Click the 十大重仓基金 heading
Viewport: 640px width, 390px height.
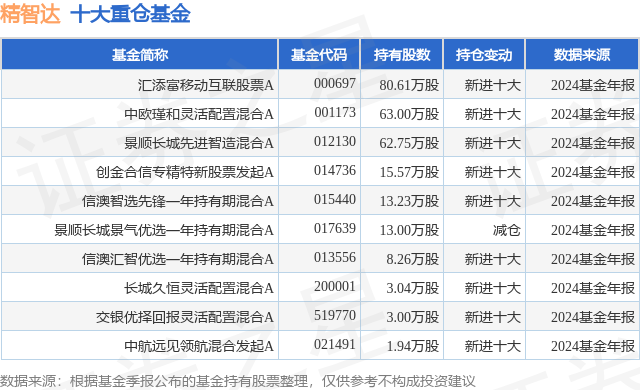[x=131, y=14]
